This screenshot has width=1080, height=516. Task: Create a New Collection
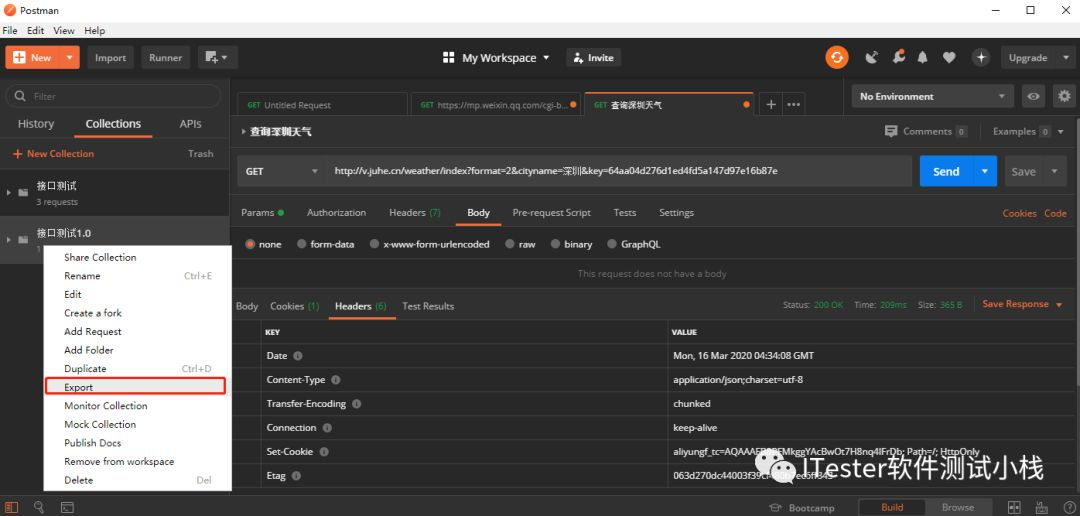pos(53,154)
